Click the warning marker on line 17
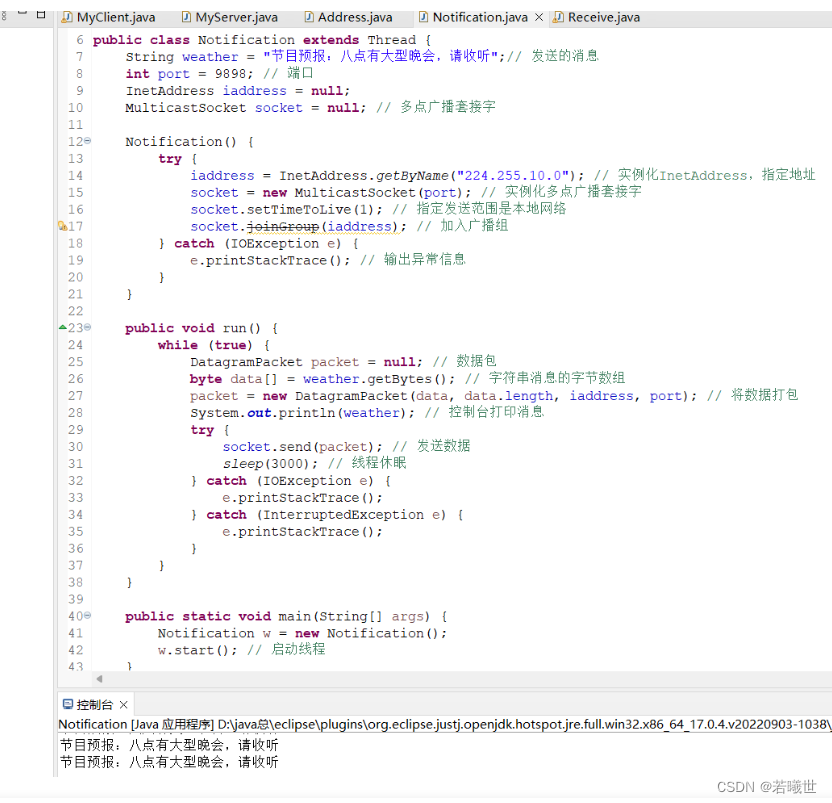The width and height of the screenshot is (832, 803). coord(62,226)
